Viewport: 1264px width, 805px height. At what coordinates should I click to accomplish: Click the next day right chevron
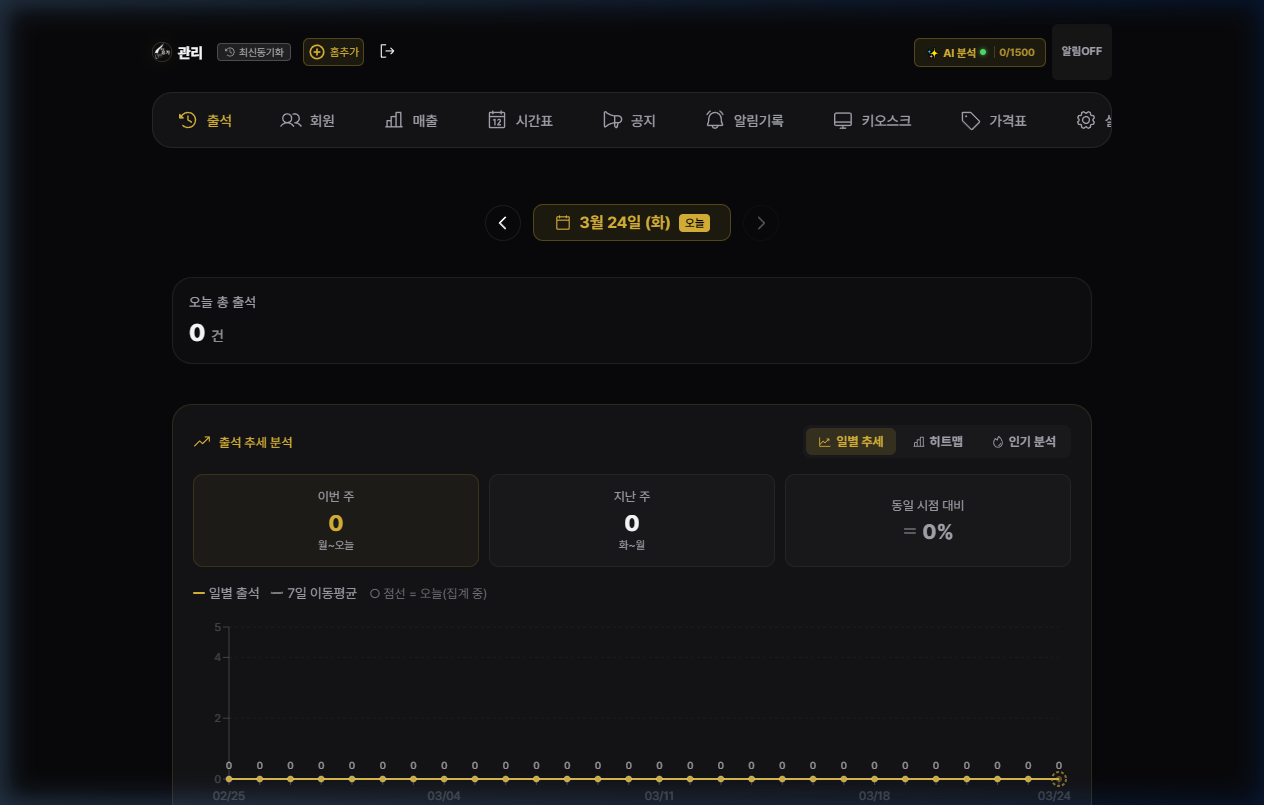pyautogui.click(x=761, y=223)
